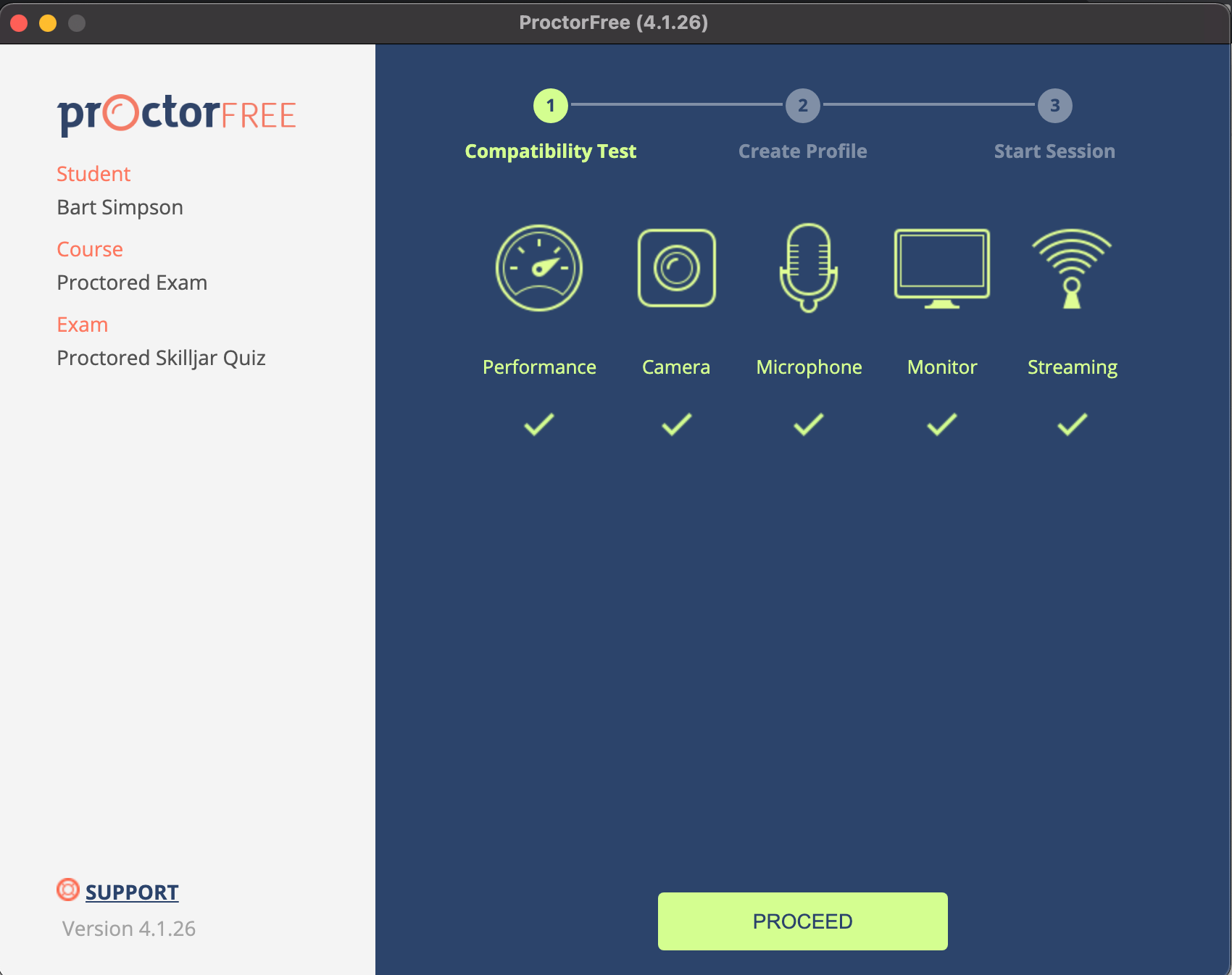Click the checkmark under Streaming
The image size is (1232, 975).
pos(1073,424)
